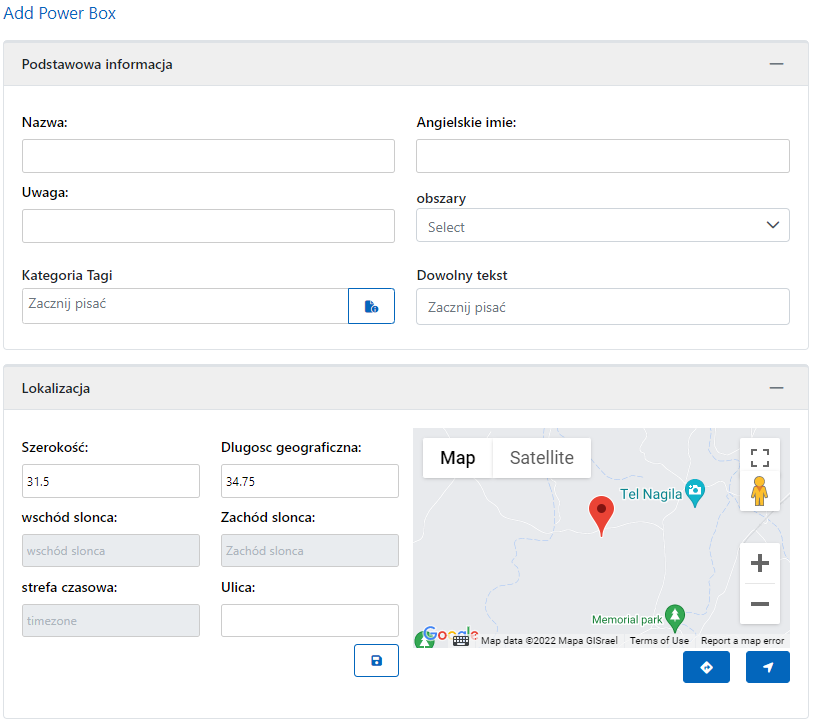Viewport: 816px width, 727px height.
Task: Click the blue directions diamond button
Action: [x=706, y=667]
